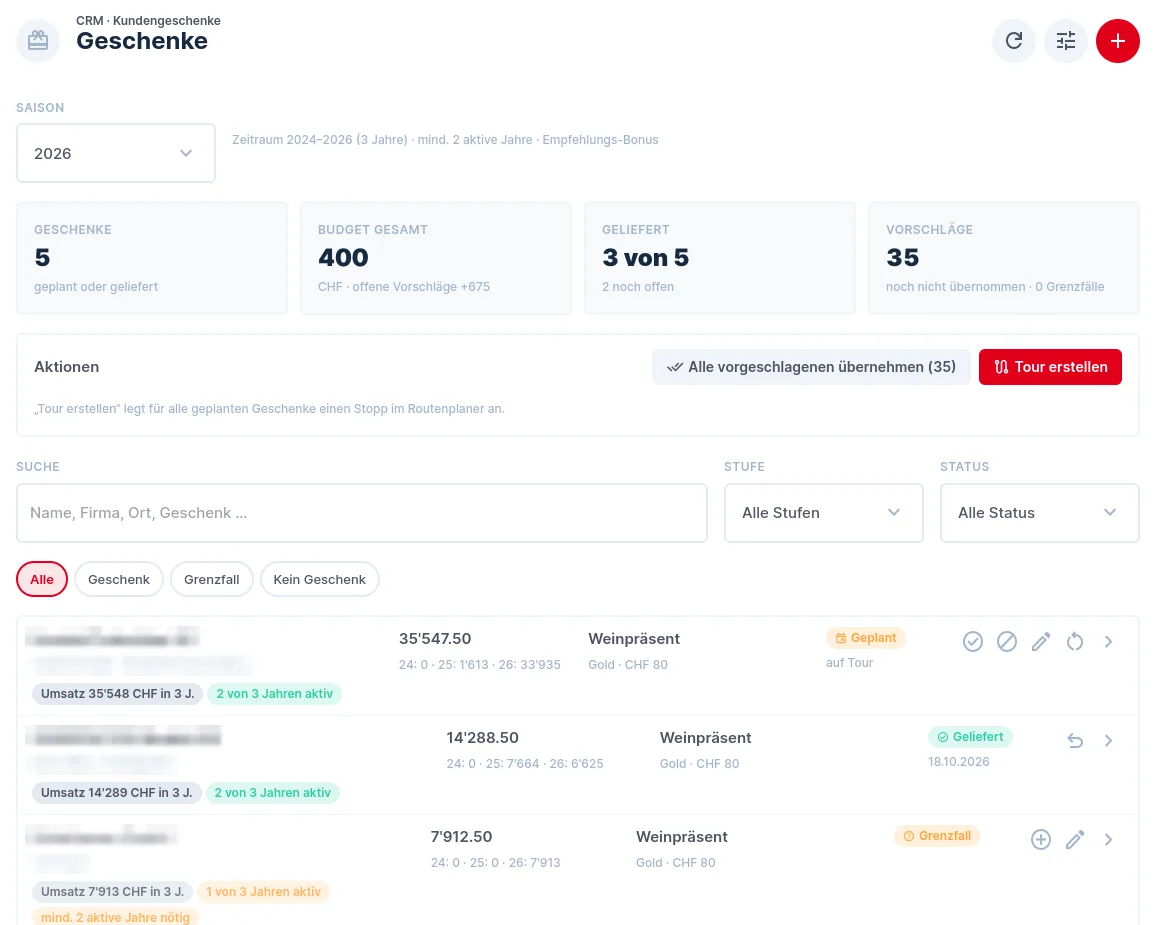This screenshot has width=1167, height=925.
Task: Open the Alle Status dropdown
Action: coord(1040,513)
